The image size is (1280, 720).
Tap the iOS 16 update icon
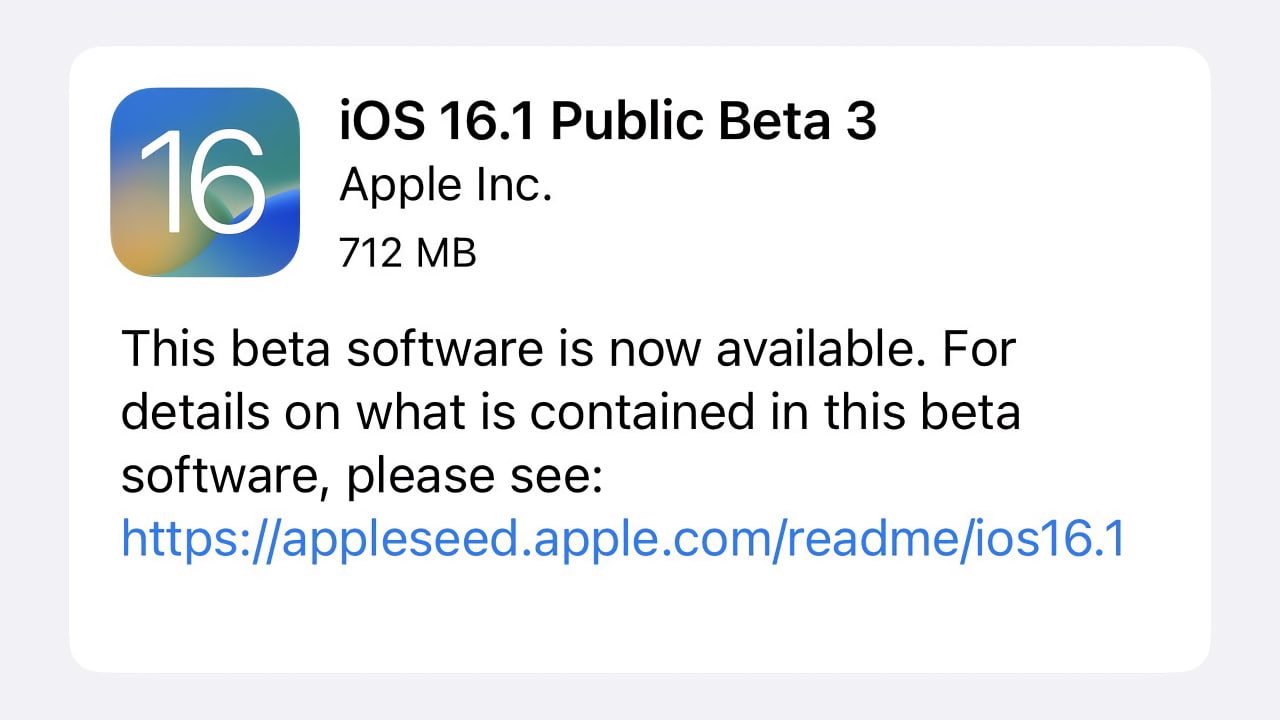tap(205, 182)
